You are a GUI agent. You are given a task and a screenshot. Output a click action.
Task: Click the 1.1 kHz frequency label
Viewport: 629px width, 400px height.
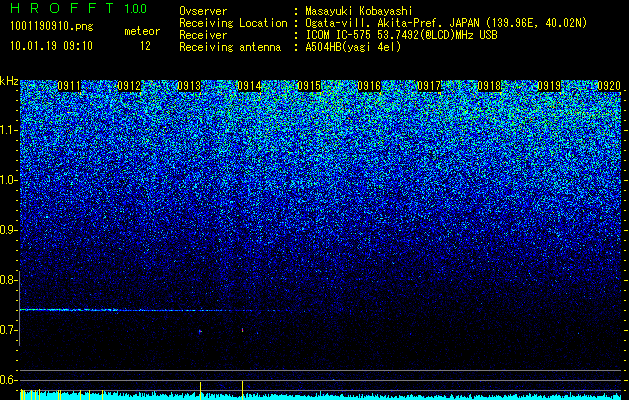(x=8, y=130)
